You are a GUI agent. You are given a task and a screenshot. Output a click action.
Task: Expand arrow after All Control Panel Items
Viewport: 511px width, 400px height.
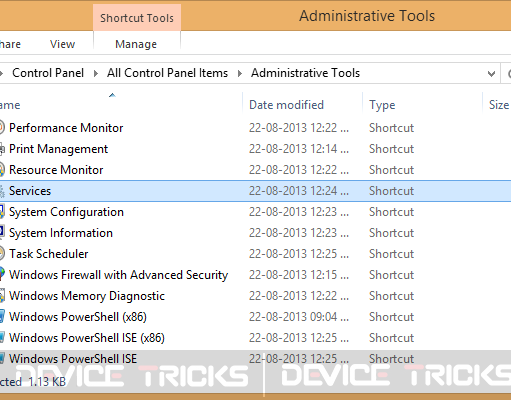(240, 73)
